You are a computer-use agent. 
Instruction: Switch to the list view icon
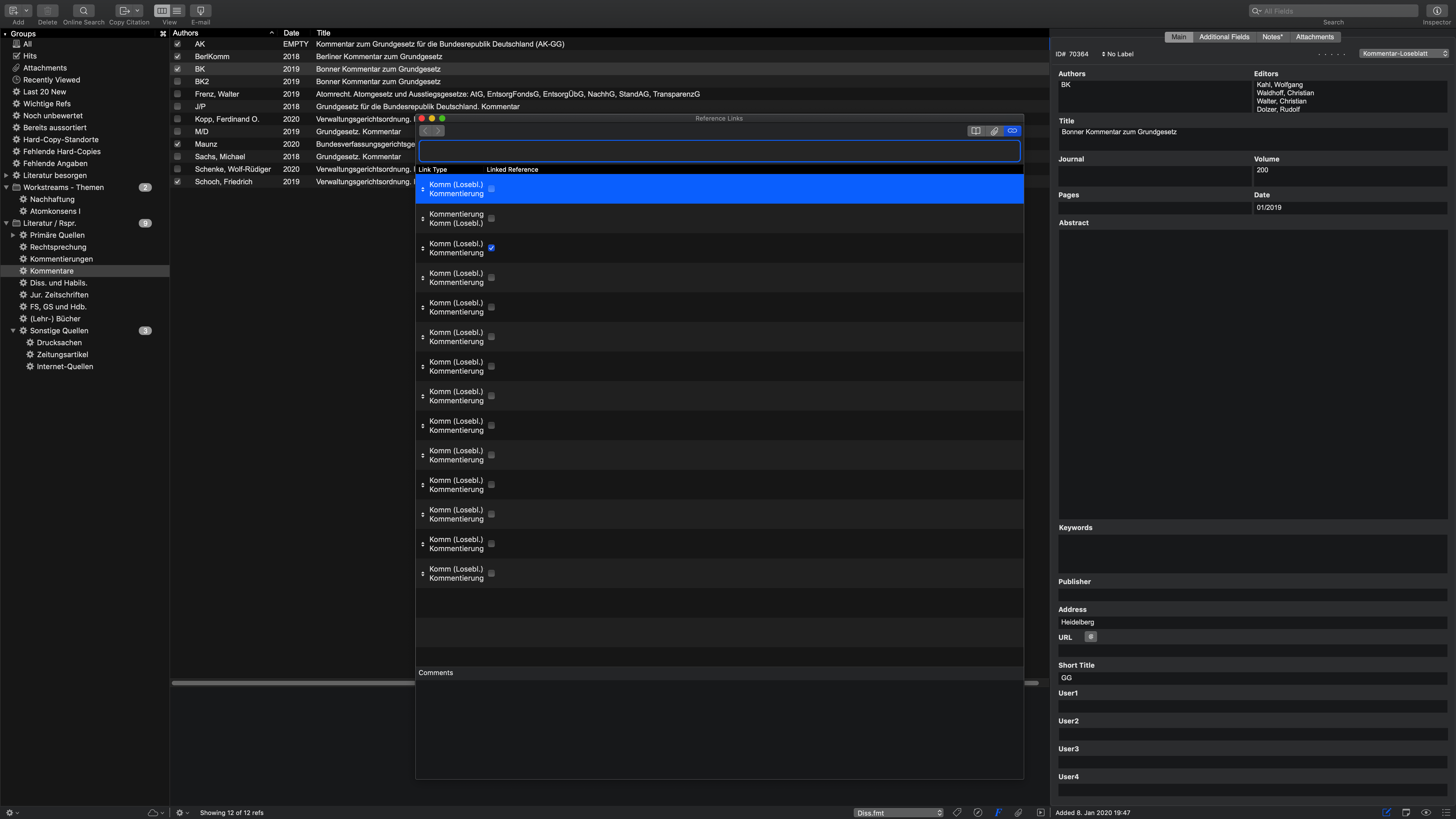pyautogui.click(x=177, y=11)
